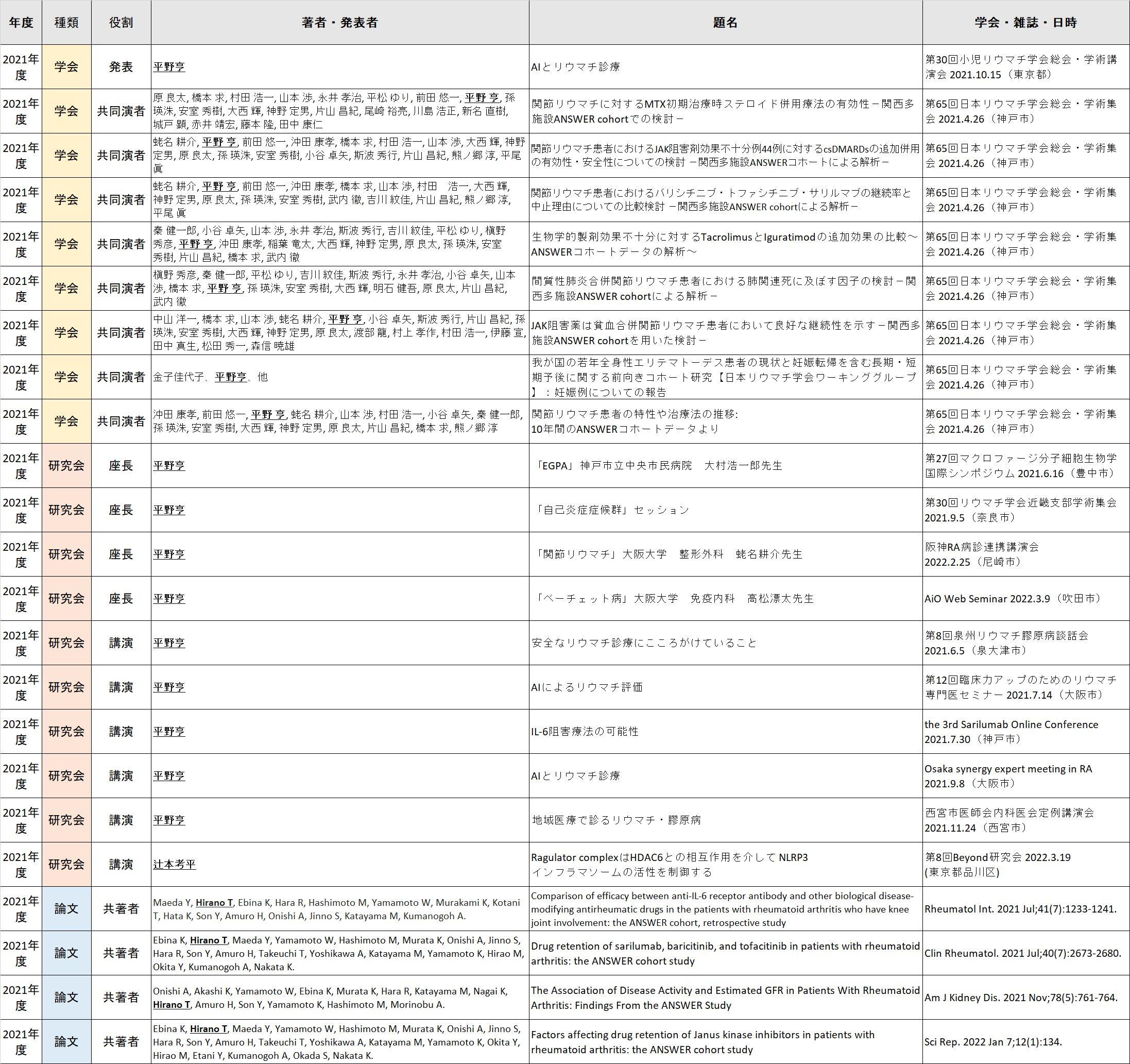
Task: Click the Factors affecting drug retention of Janus title
Action: coord(725,1042)
